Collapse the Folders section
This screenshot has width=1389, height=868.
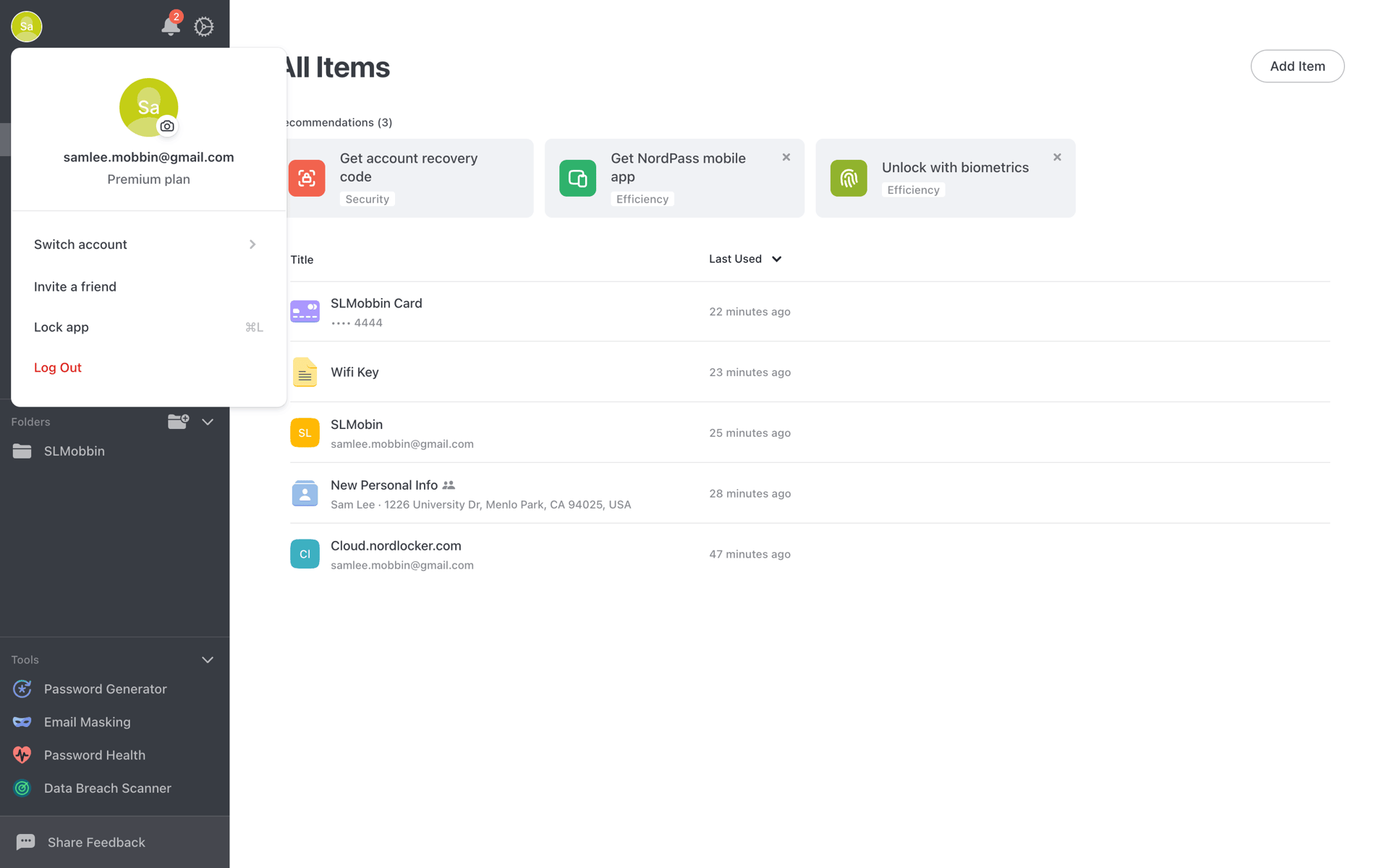pos(208,422)
